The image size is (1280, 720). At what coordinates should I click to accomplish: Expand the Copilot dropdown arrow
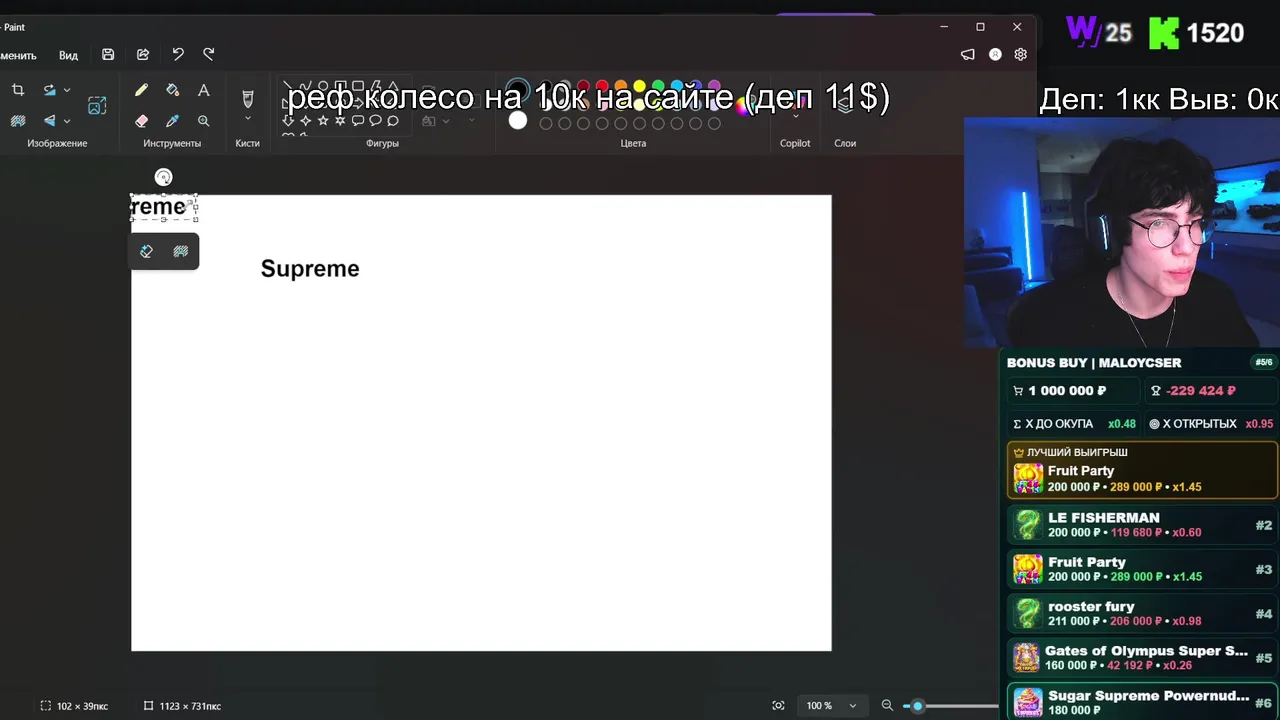796,116
